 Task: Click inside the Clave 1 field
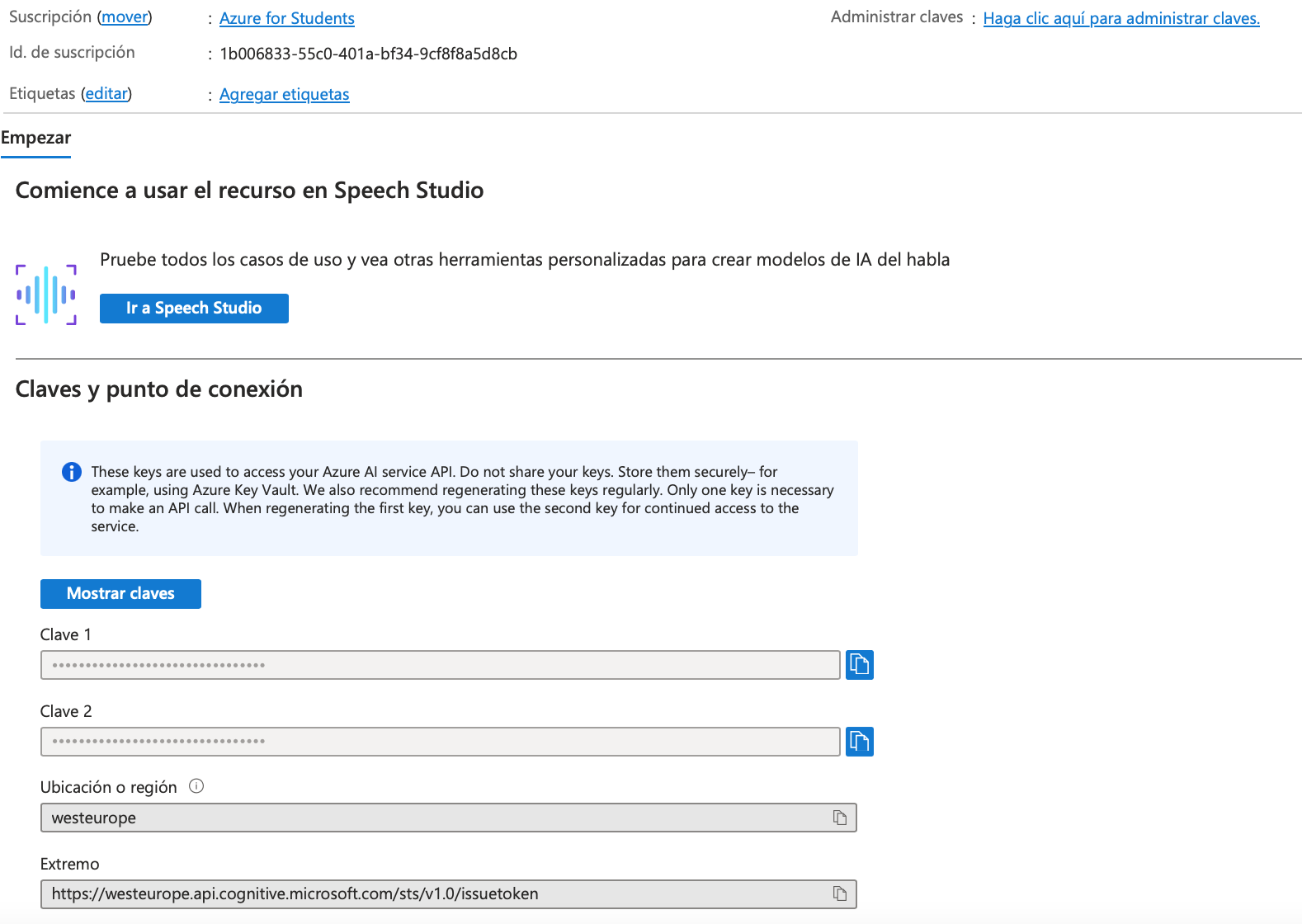(440, 665)
